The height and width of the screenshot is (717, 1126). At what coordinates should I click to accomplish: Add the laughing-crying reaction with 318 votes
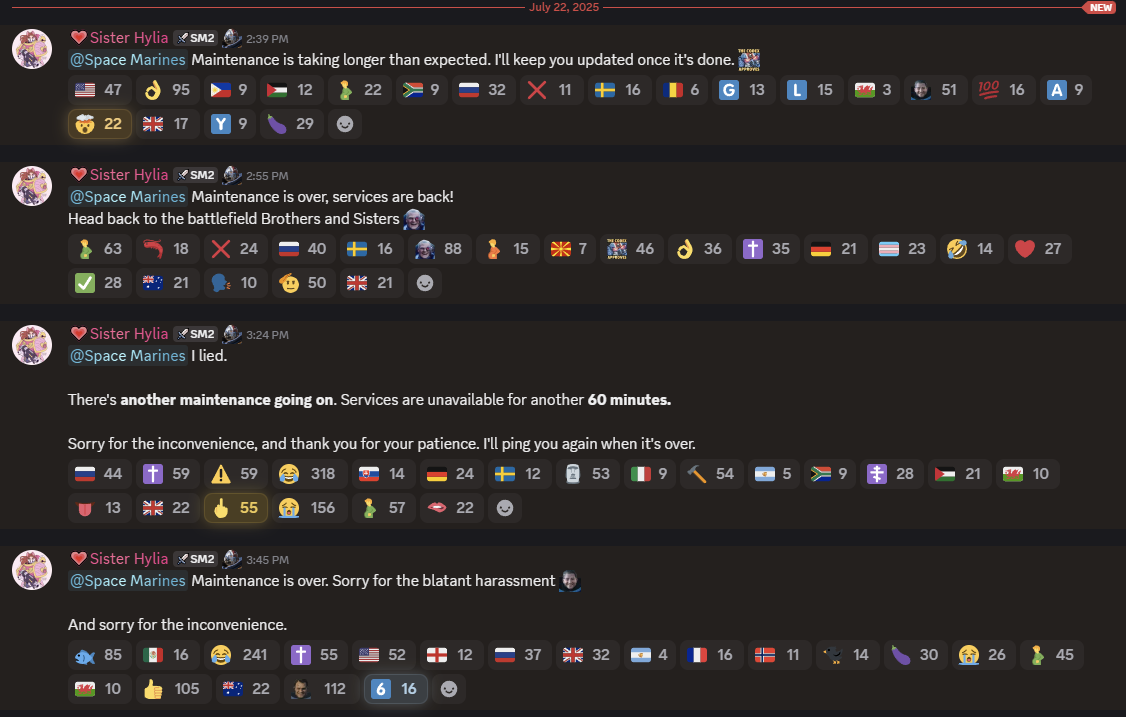[x=309, y=473]
